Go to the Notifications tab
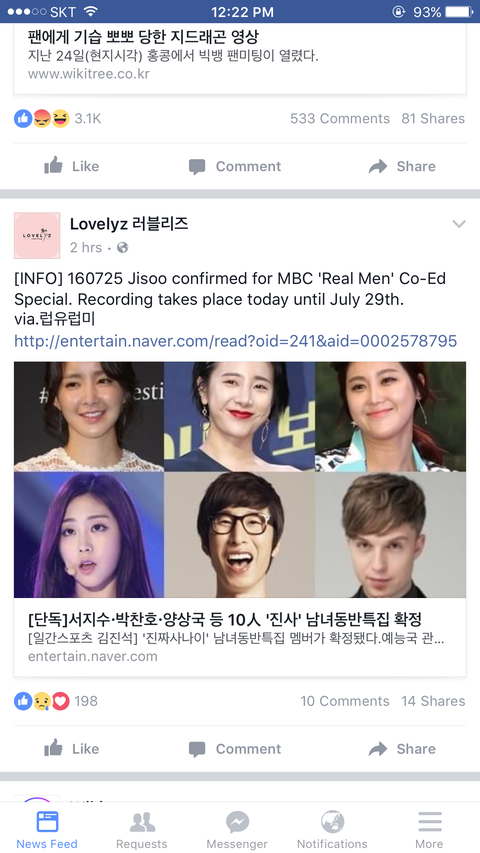Screen dimensions: 480x853 tap(332, 830)
